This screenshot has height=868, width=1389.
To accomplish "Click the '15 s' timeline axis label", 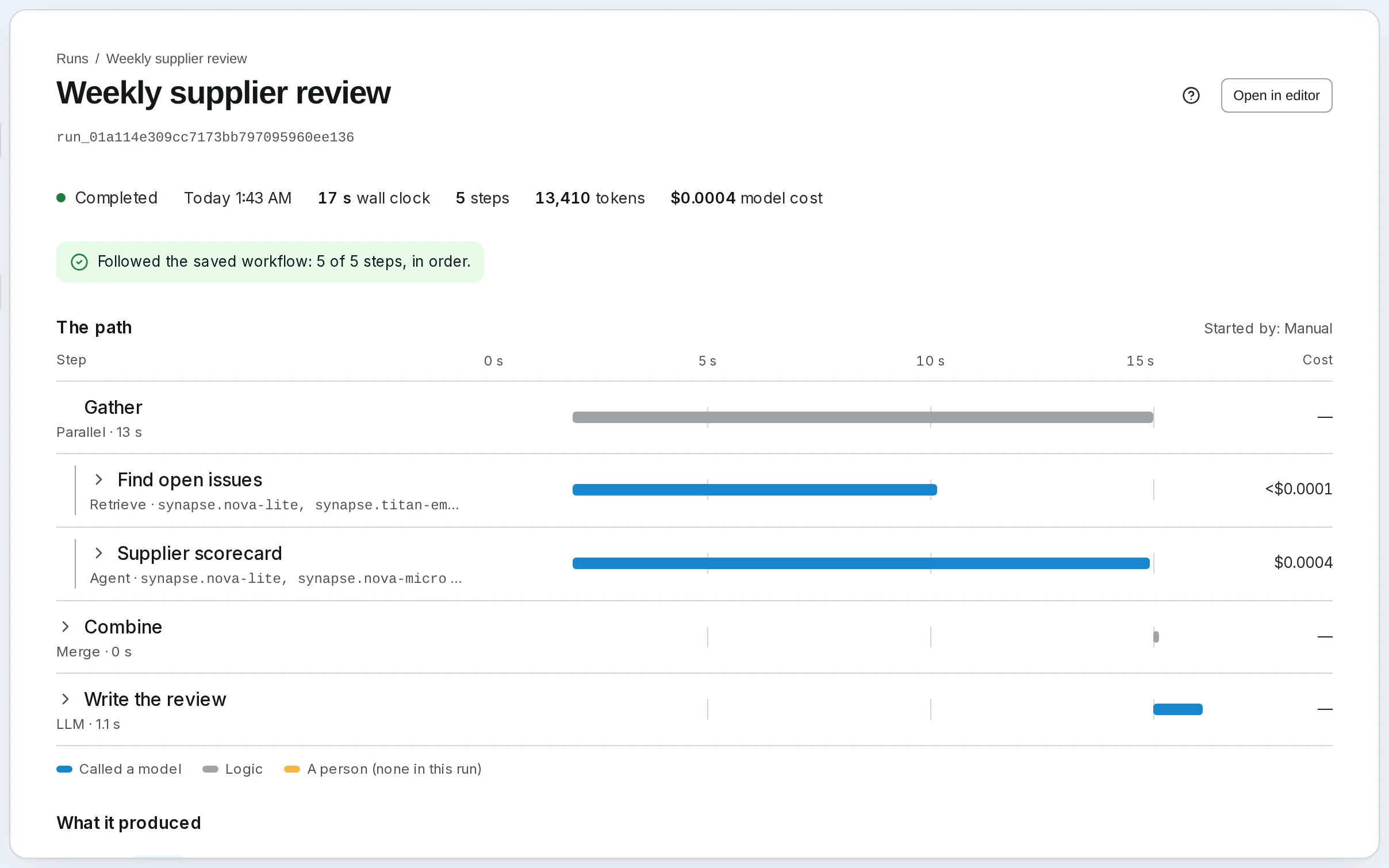I will [x=1140, y=361].
